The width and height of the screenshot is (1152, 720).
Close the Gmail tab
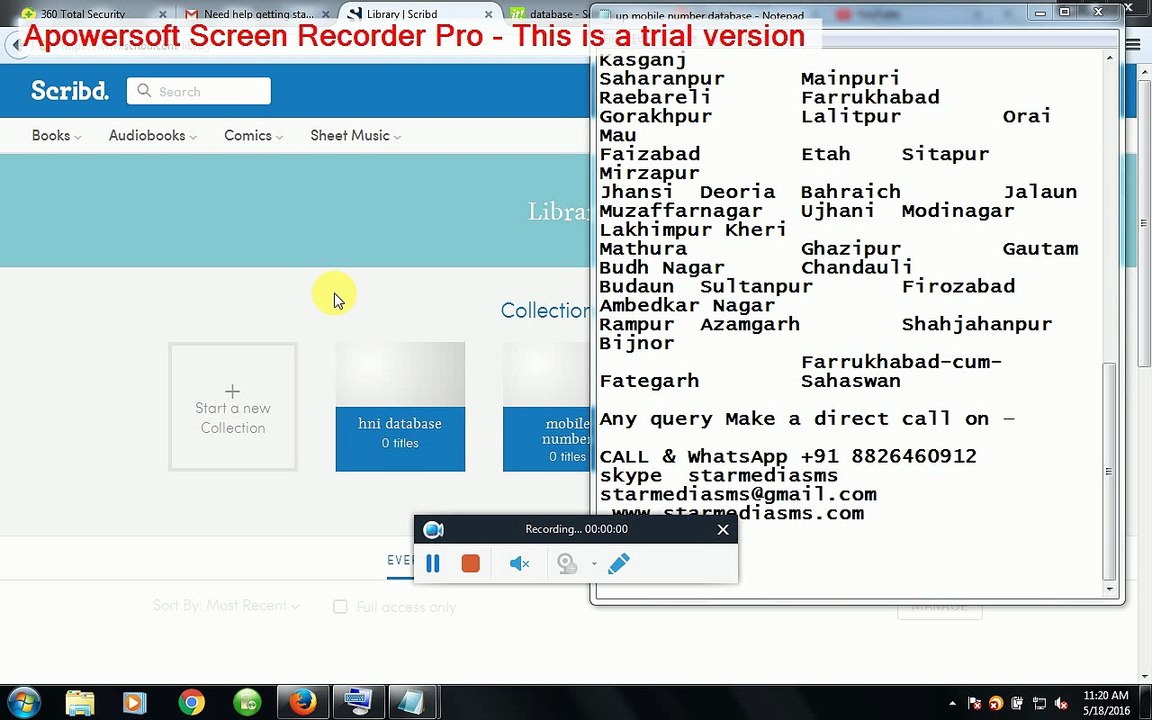(326, 14)
